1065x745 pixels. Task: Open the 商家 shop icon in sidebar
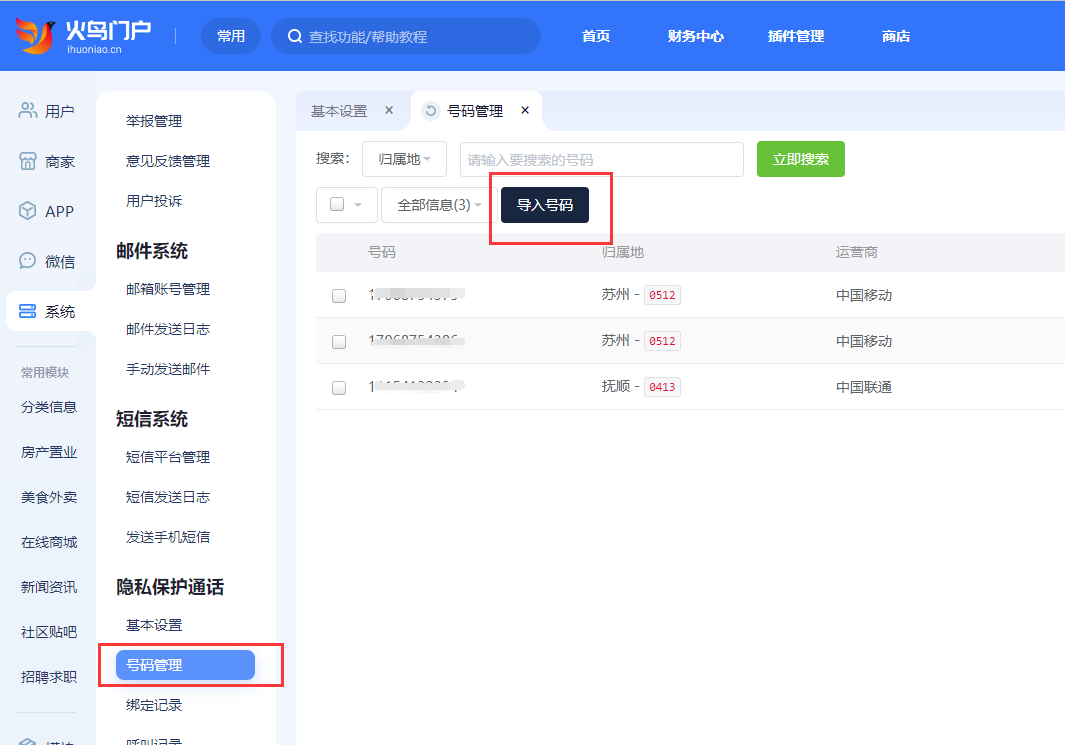point(27,161)
